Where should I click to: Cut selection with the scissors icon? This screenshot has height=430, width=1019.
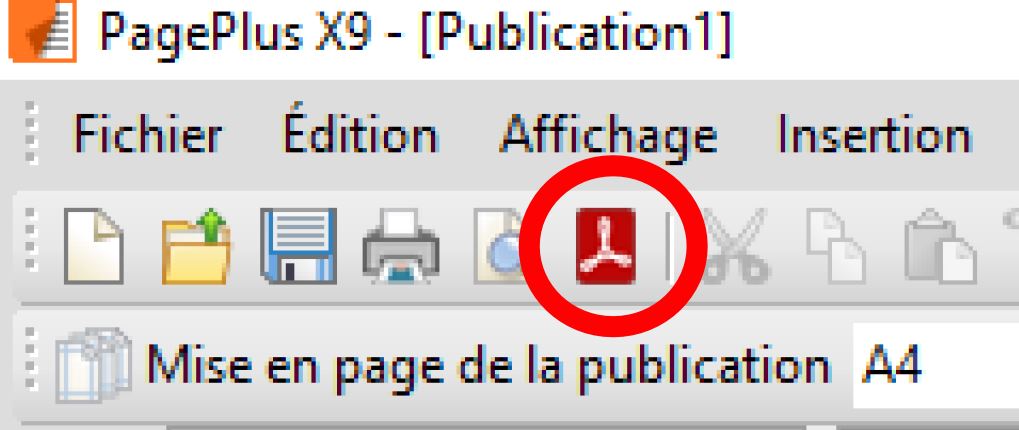[x=734, y=246]
